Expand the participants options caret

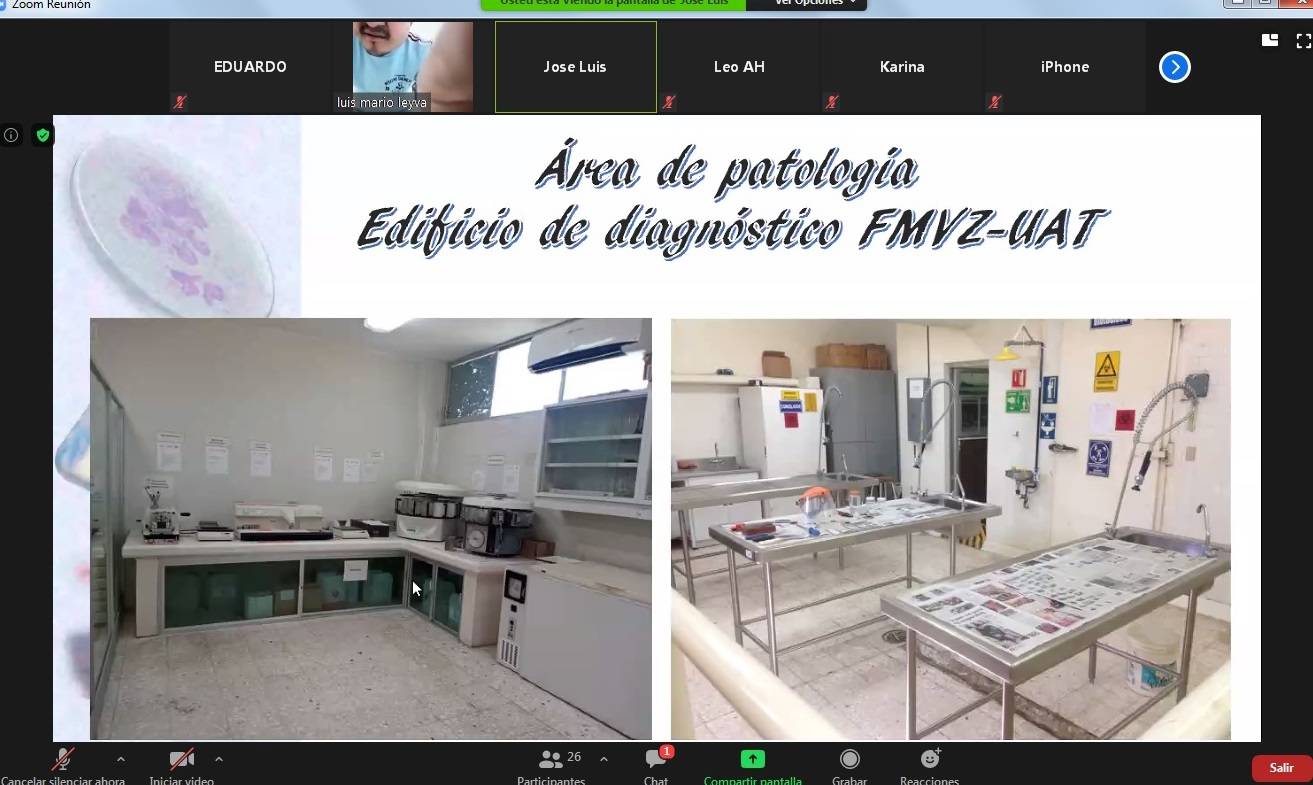tap(604, 759)
